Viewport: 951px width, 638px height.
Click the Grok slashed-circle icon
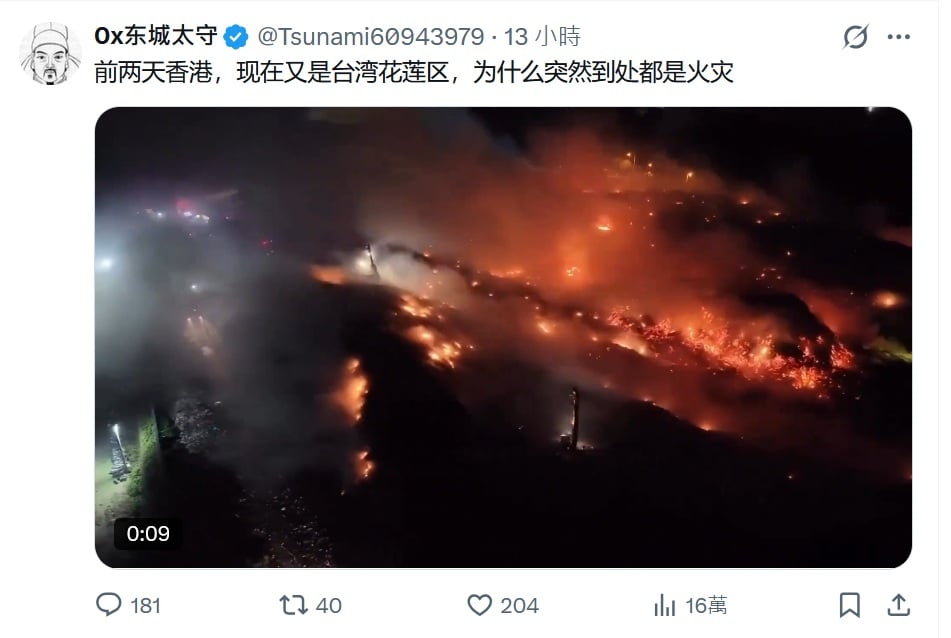(855, 37)
